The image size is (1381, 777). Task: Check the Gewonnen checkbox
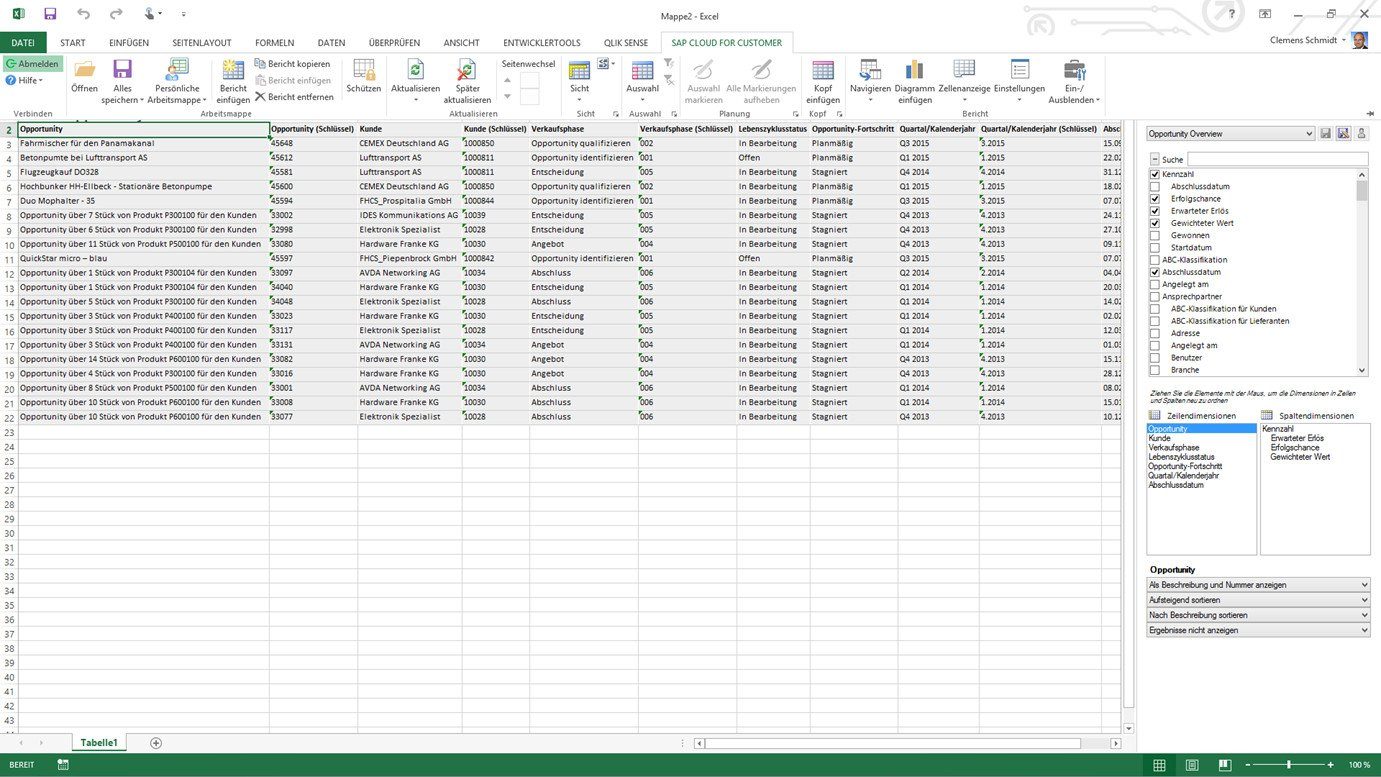point(1155,235)
